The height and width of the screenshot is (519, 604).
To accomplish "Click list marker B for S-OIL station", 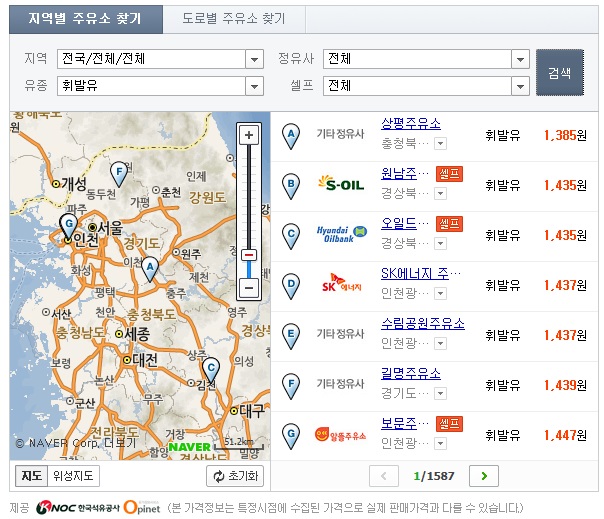I will tap(291, 186).
